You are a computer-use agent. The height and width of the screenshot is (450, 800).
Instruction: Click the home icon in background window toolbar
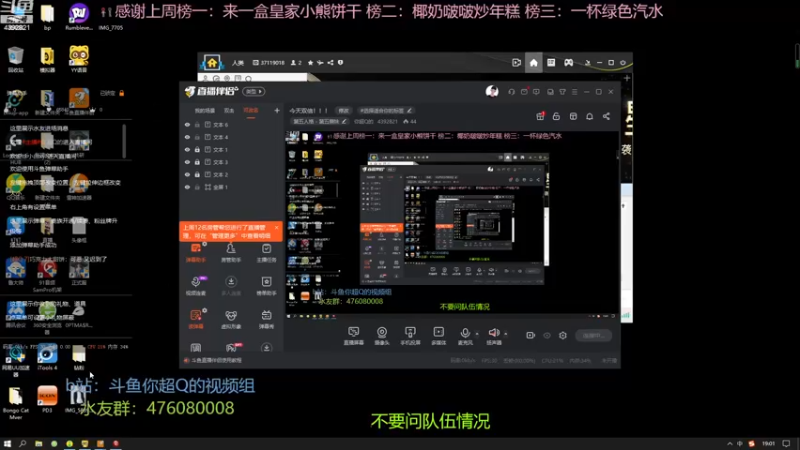click(x=533, y=63)
